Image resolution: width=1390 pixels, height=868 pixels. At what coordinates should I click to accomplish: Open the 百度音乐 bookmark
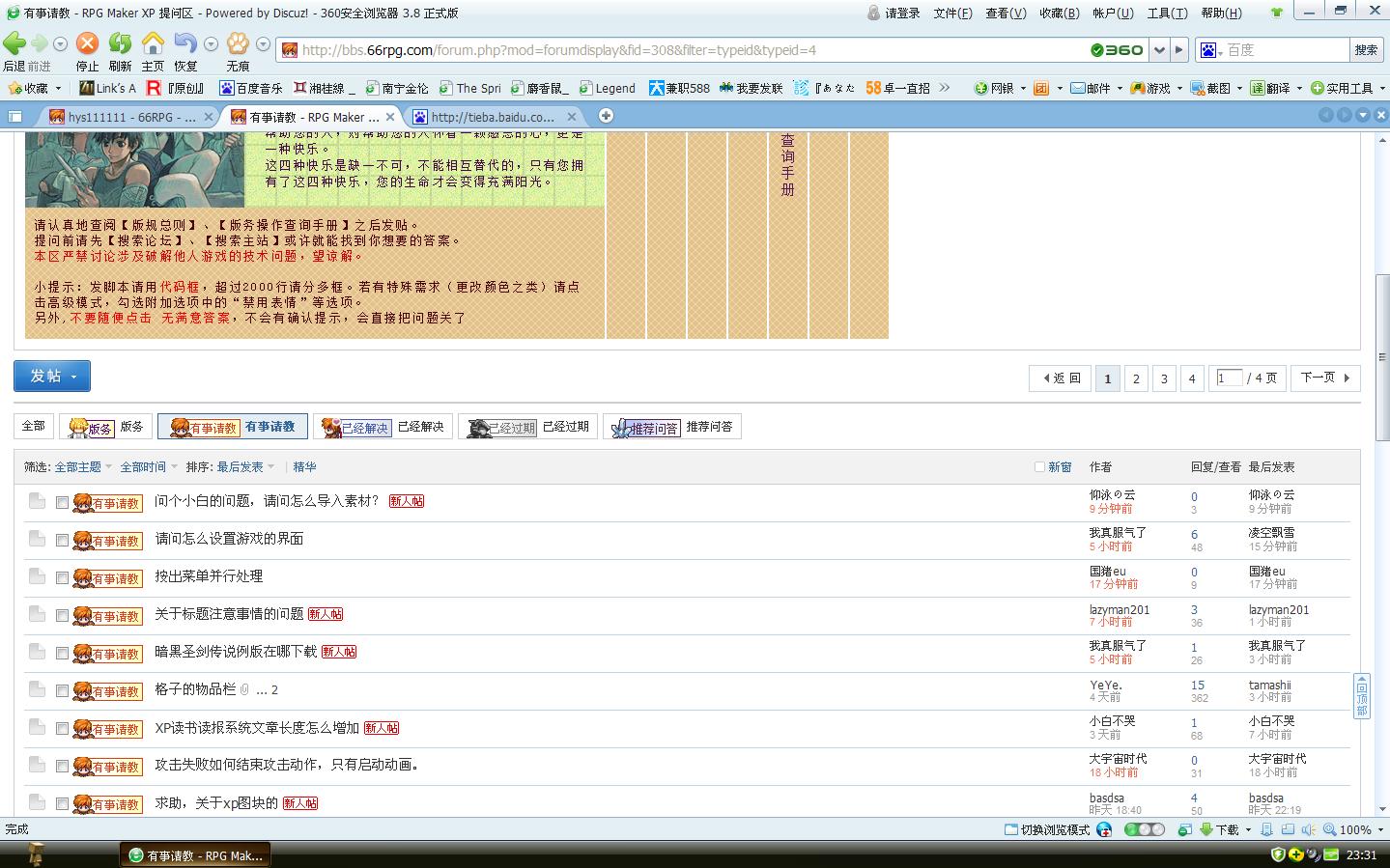click(251, 88)
